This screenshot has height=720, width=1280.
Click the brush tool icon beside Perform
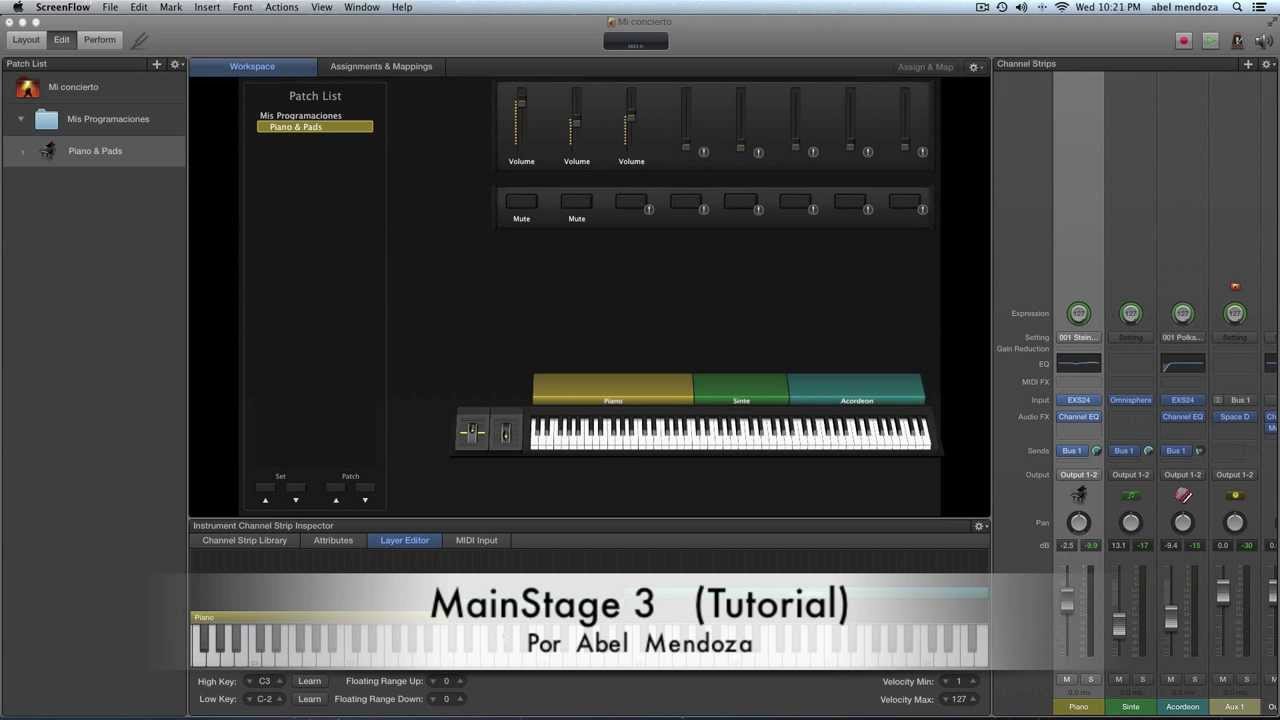coord(140,41)
